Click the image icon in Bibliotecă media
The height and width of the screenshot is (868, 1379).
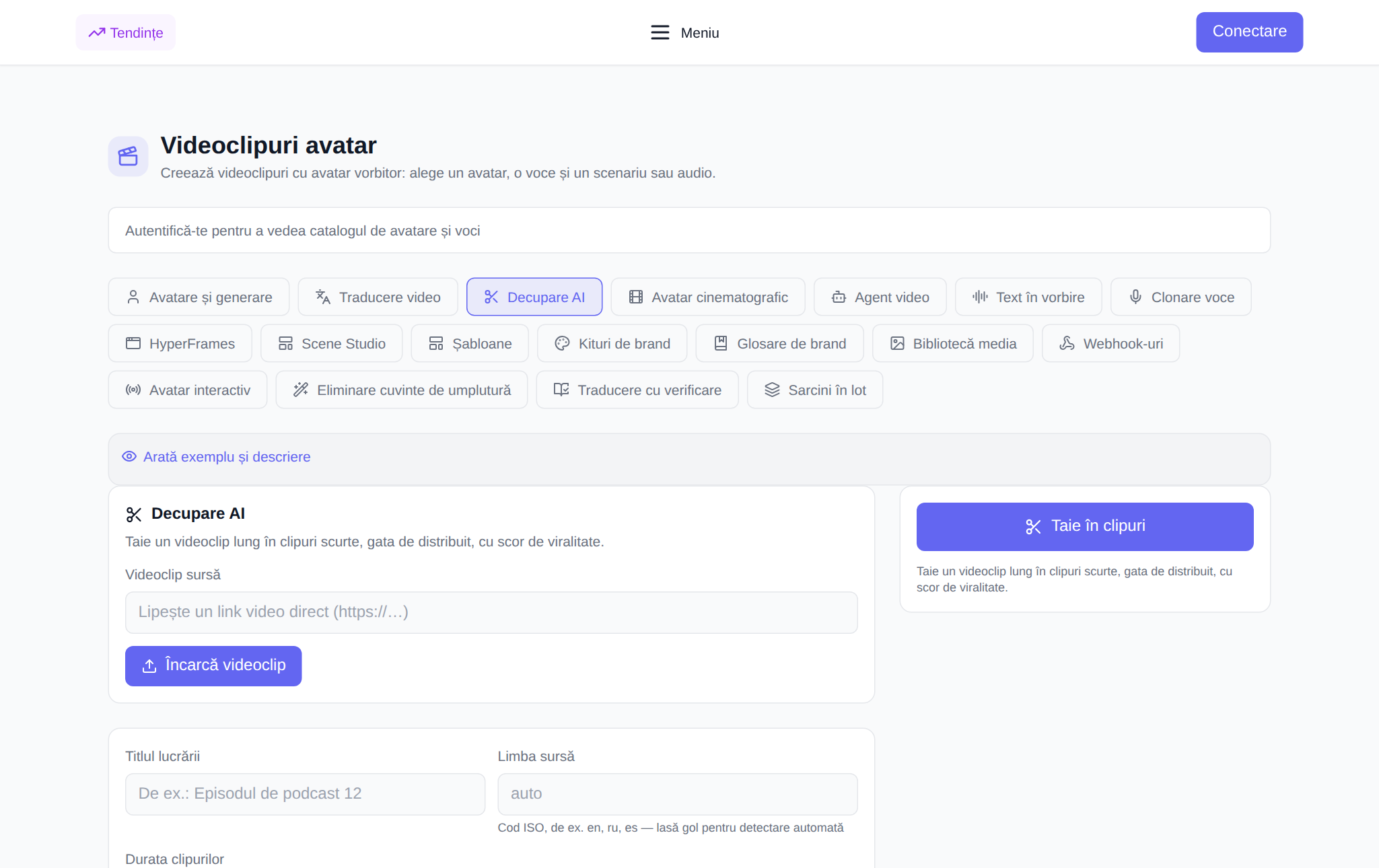[x=897, y=343]
